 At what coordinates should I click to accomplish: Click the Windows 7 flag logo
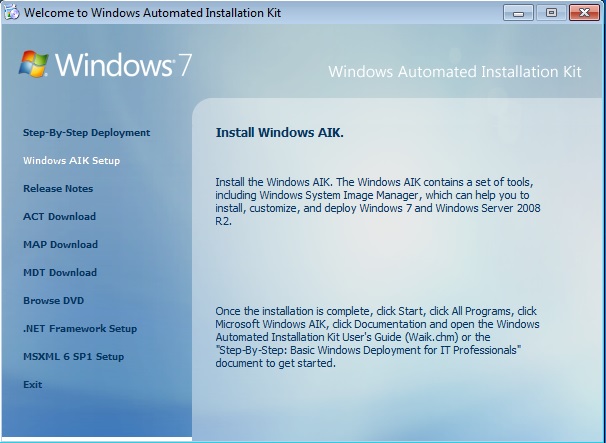(x=34, y=64)
